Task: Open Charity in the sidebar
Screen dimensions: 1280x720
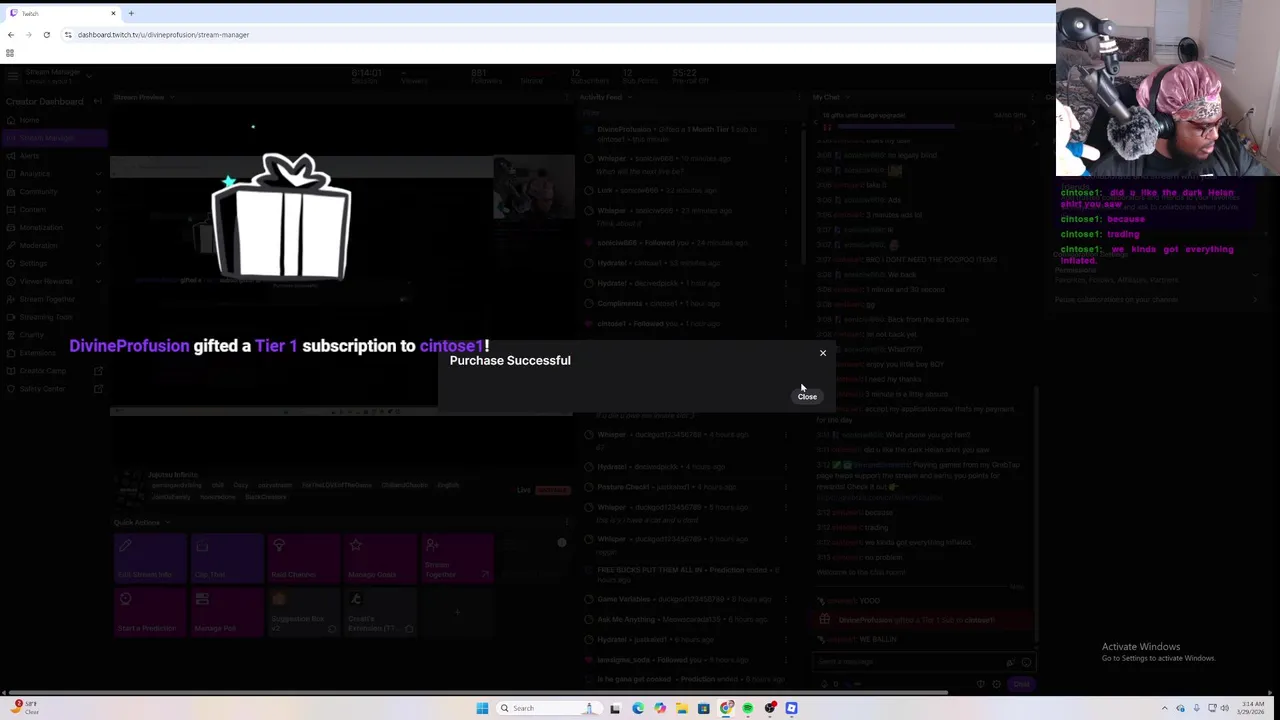Action: tap(55, 335)
